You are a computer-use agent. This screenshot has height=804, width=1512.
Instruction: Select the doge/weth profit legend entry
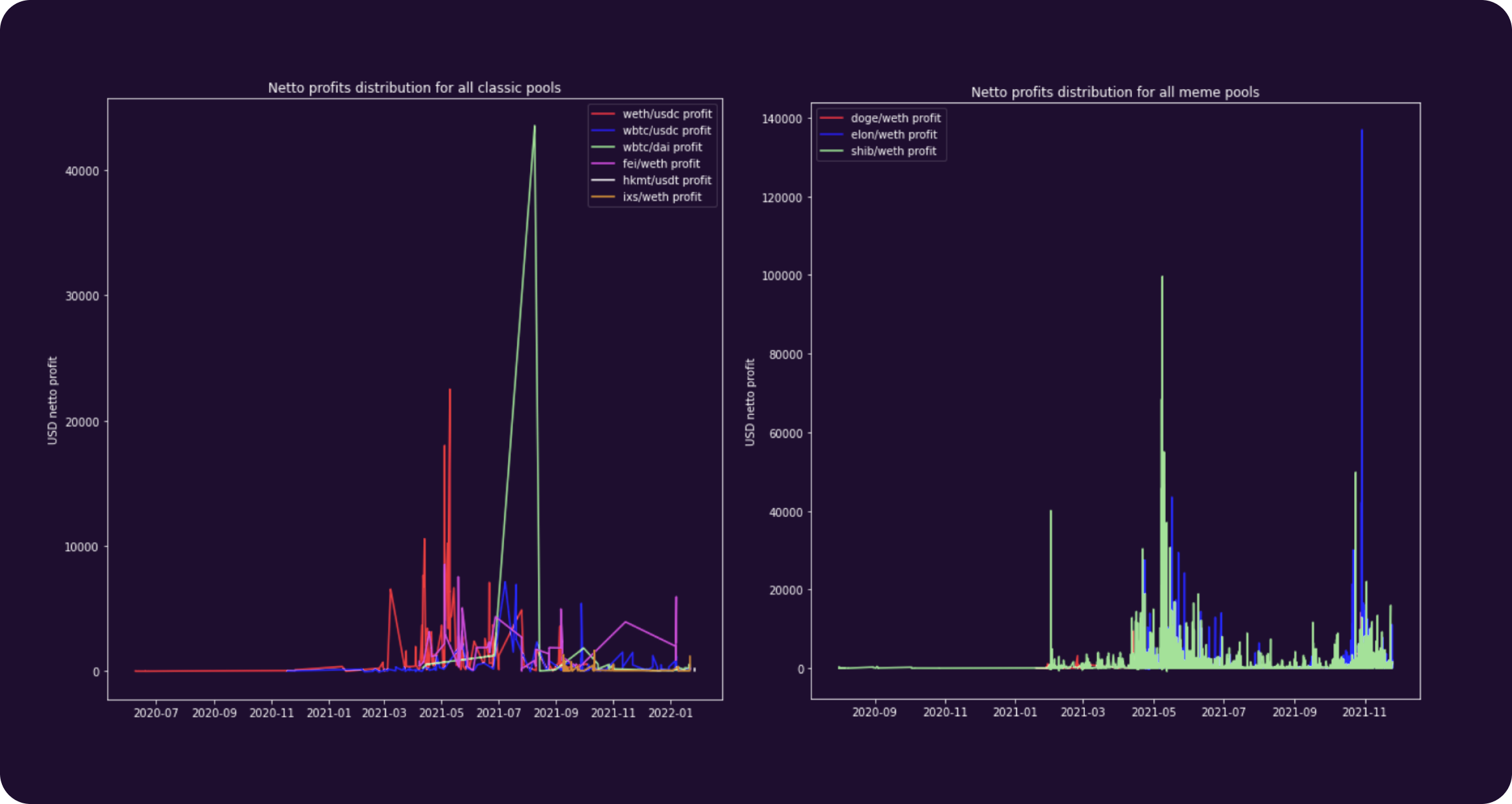[895, 118]
